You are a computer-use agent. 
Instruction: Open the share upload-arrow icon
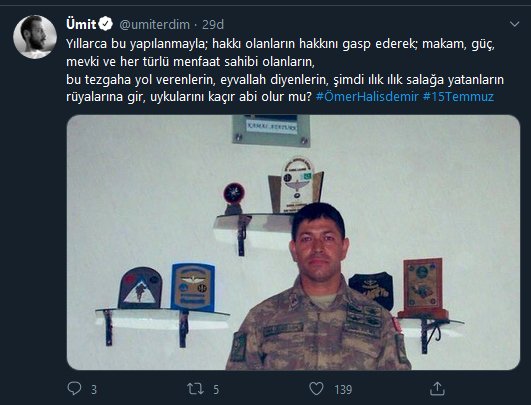pos(437,388)
